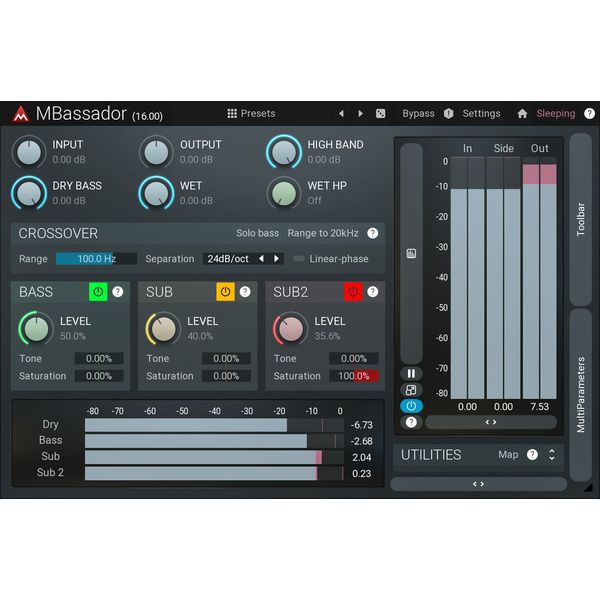Click the BASS Saturation value field
Image resolution: width=600 pixels, height=600 pixels.
(99, 376)
